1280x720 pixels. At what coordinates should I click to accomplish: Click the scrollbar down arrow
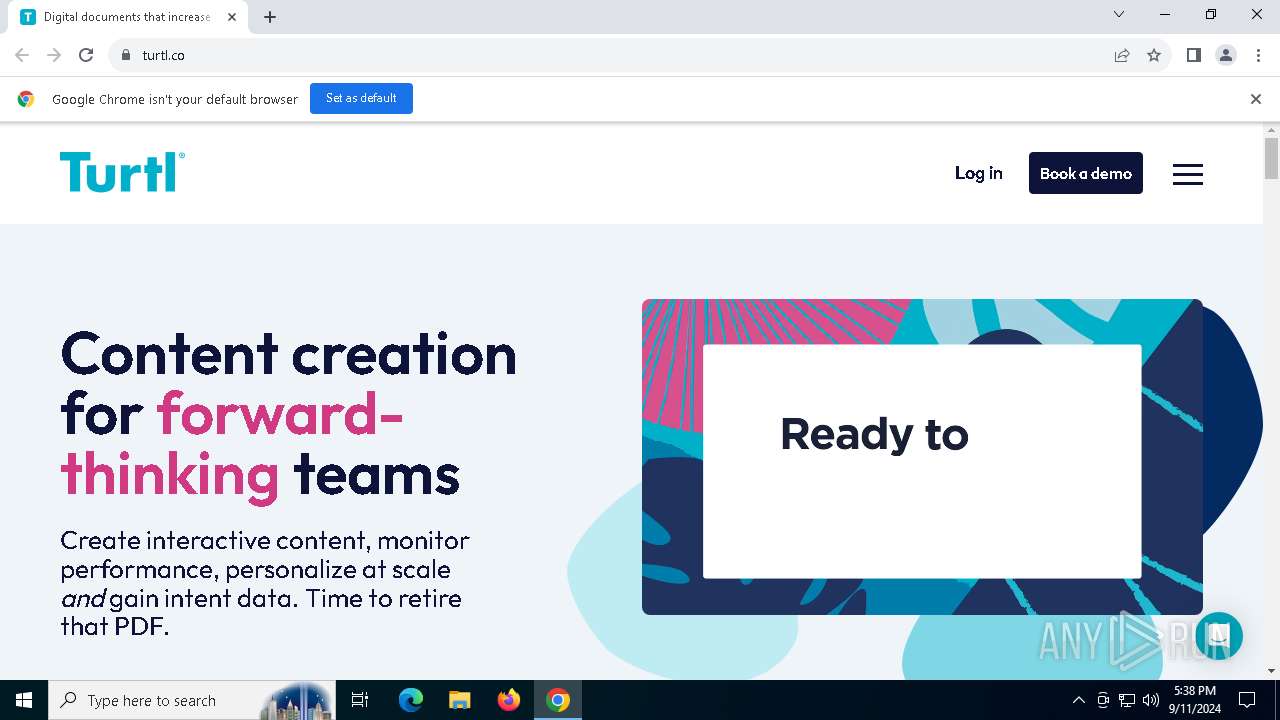pos(1271,671)
